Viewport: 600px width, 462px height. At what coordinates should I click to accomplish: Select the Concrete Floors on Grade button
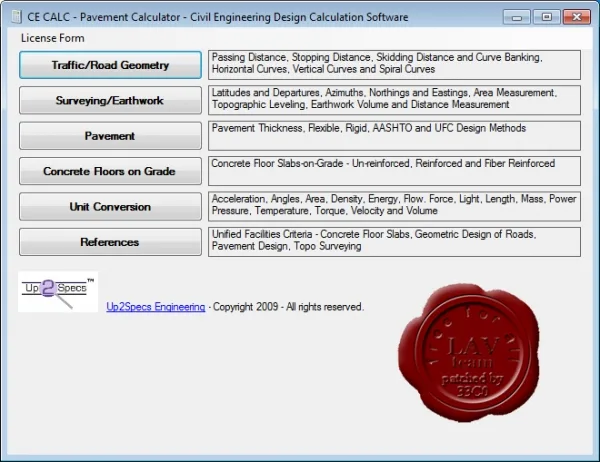pos(110,171)
